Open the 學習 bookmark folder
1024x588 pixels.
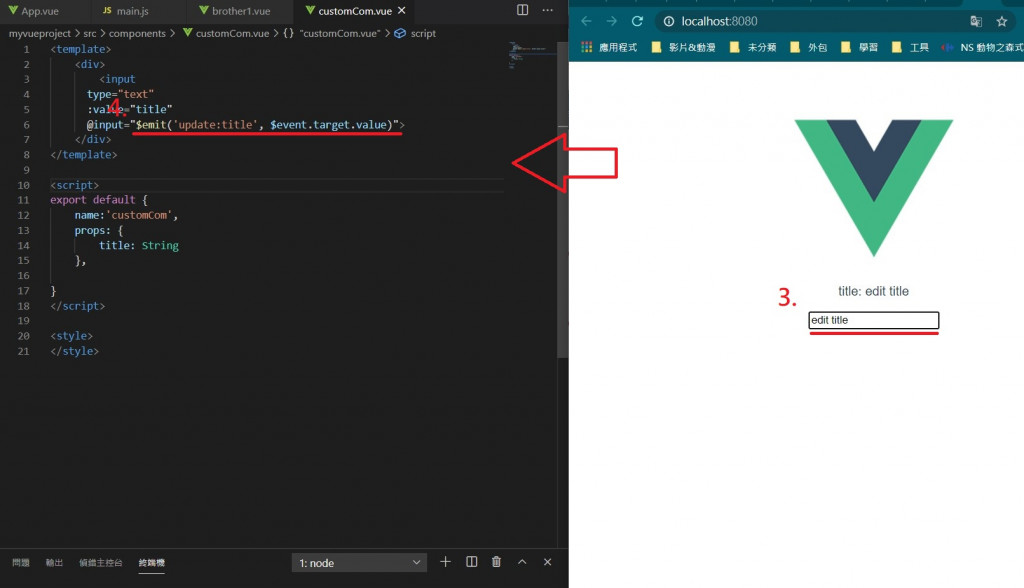[859, 47]
